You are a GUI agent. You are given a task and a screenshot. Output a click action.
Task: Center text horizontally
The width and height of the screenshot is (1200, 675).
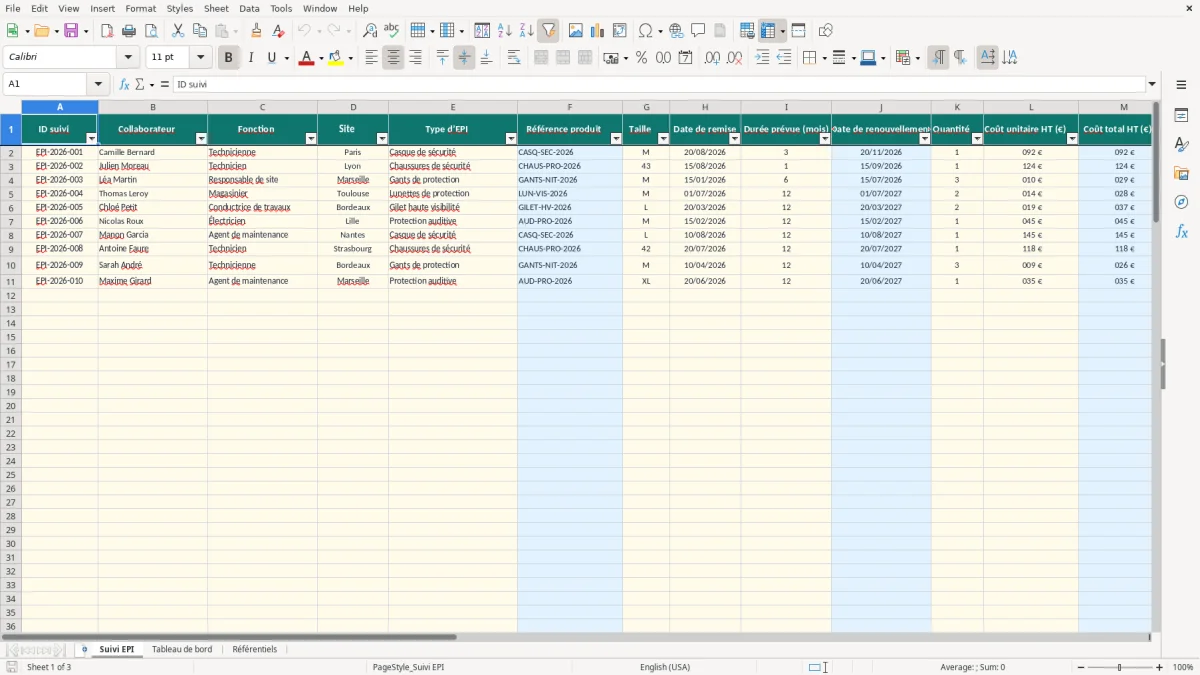click(x=393, y=58)
